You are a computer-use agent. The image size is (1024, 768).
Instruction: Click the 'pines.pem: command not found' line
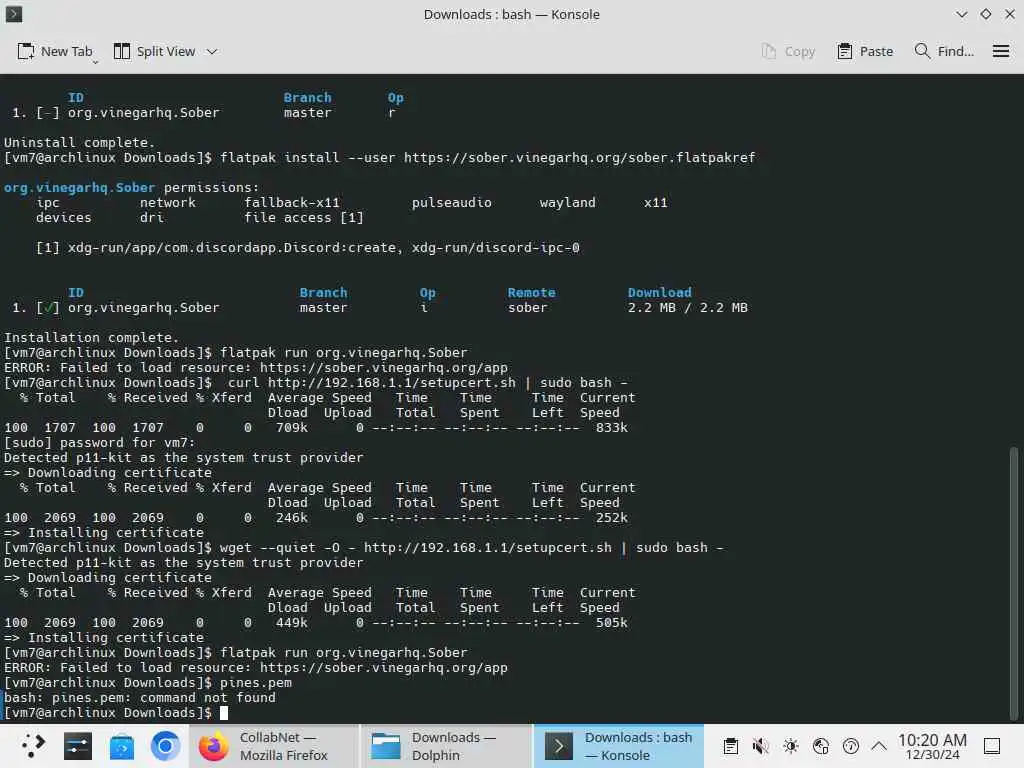tap(140, 697)
